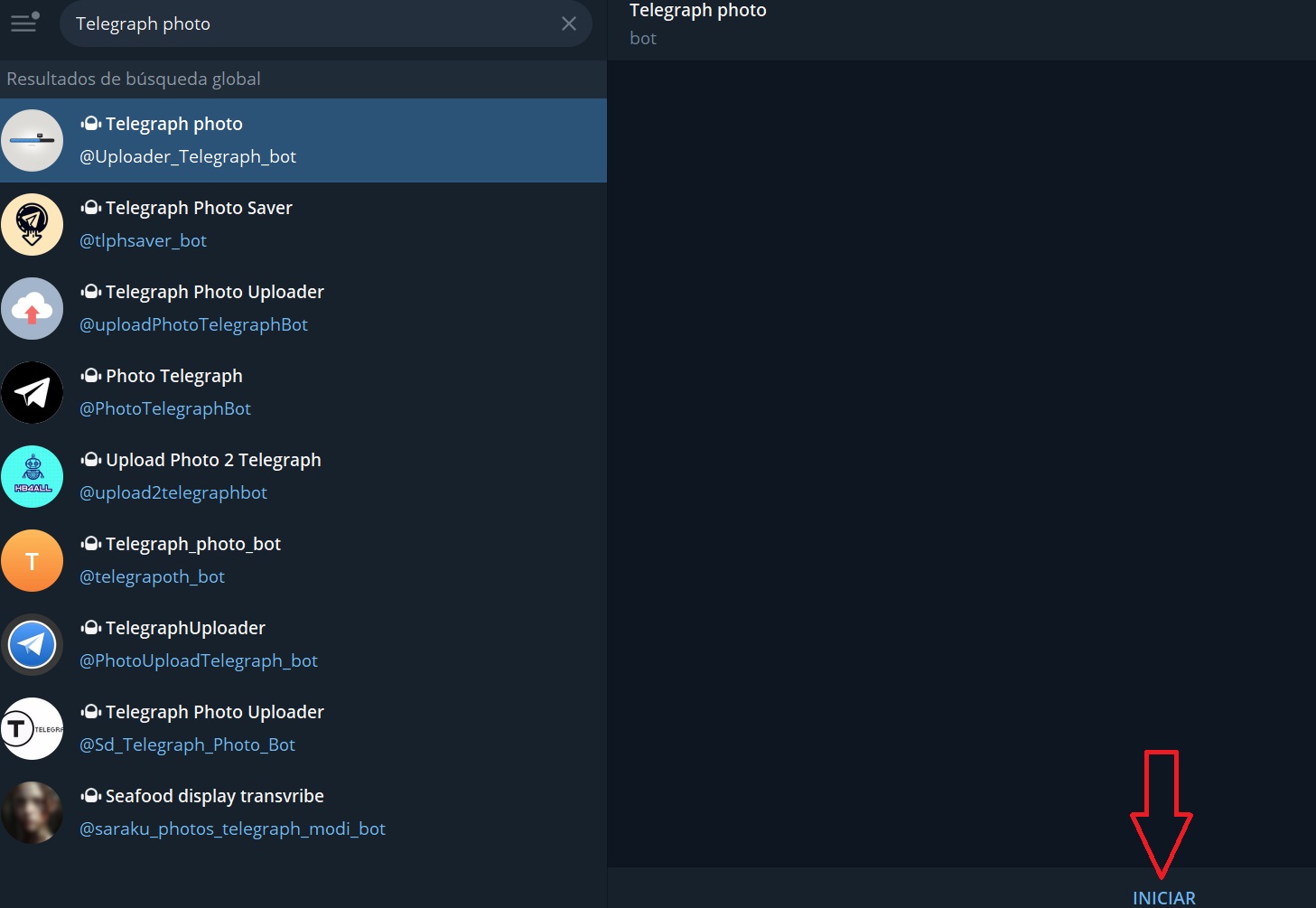The width and height of the screenshot is (1316, 908).
Task: Click the cloud upload avatar of uploadPhotoTelegraphBot
Action: click(x=33, y=309)
